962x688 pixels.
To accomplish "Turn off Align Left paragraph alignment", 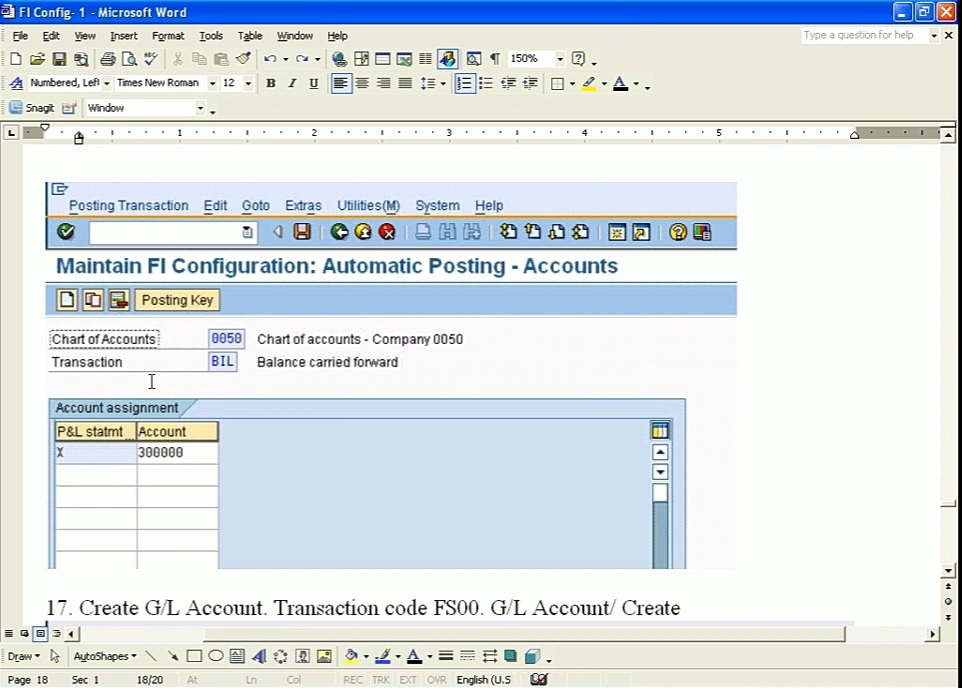I will click(341, 83).
